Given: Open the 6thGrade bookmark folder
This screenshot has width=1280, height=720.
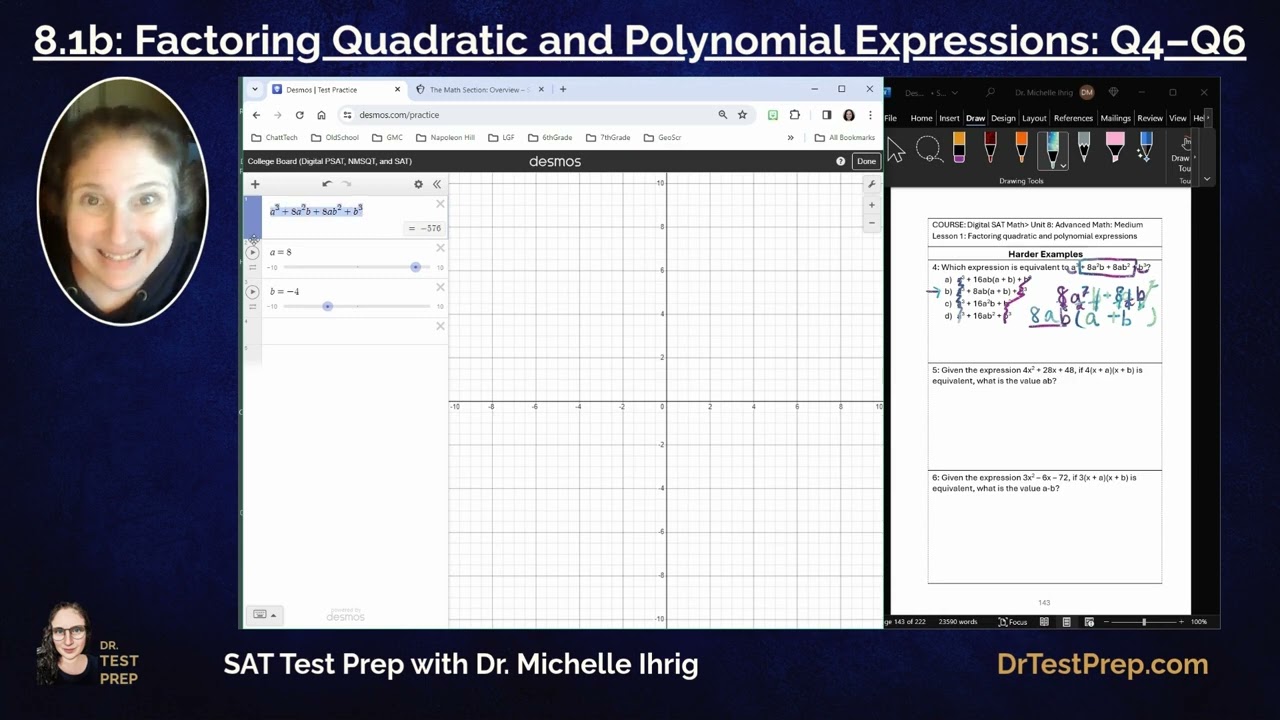Looking at the screenshot, I should 550,137.
